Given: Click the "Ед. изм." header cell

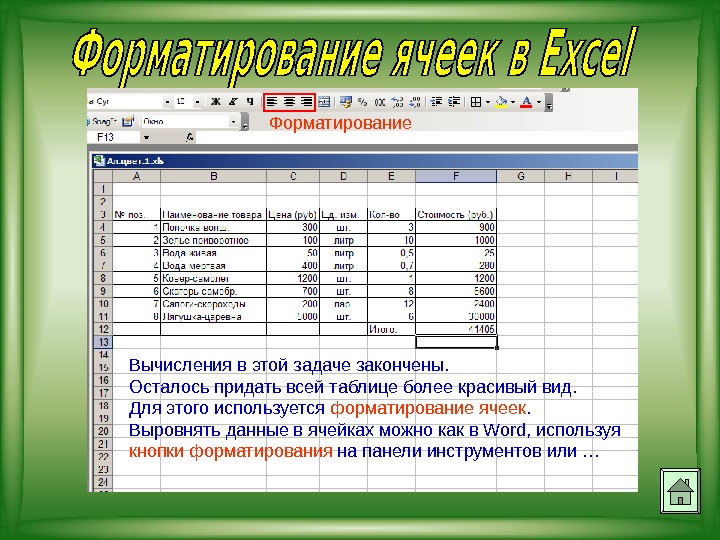Looking at the screenshot, I should pyautogui.click(x=343, y=214).
